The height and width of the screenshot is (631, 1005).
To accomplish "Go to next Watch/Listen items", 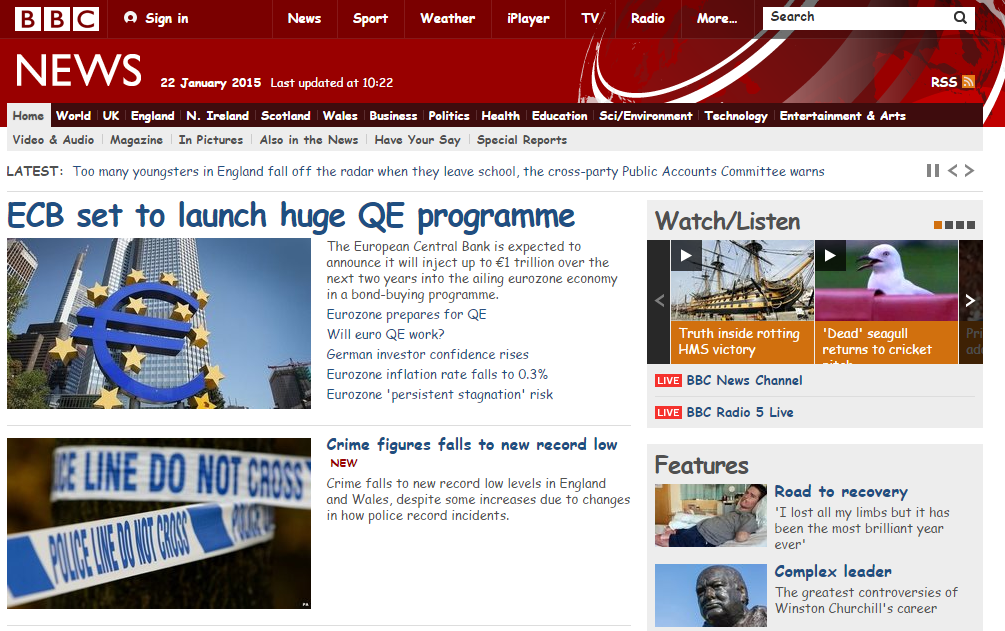I will pos(970,301).
